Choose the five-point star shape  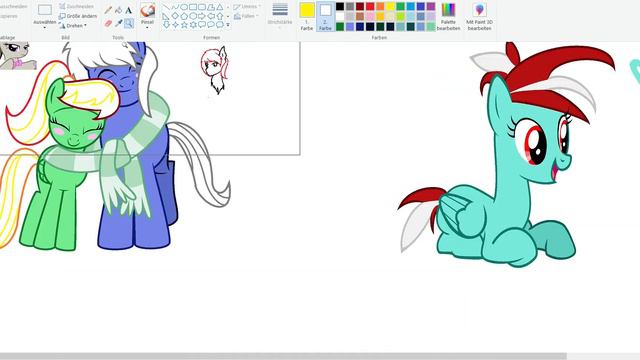184,25
